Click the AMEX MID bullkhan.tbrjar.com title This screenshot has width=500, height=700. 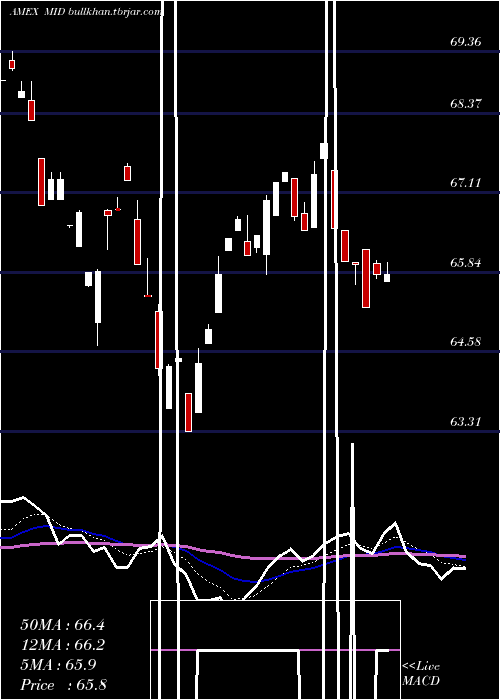tap(86, 12)
